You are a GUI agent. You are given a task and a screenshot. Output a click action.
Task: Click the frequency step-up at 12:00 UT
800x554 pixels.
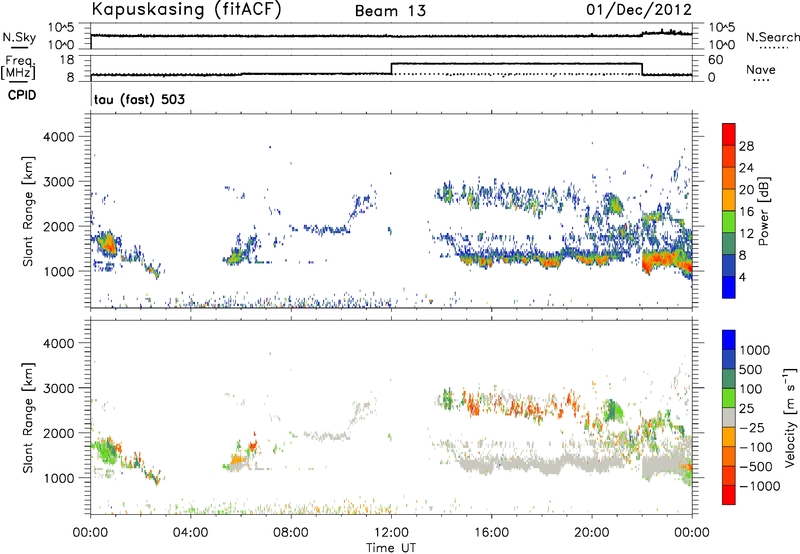point(391,68)
